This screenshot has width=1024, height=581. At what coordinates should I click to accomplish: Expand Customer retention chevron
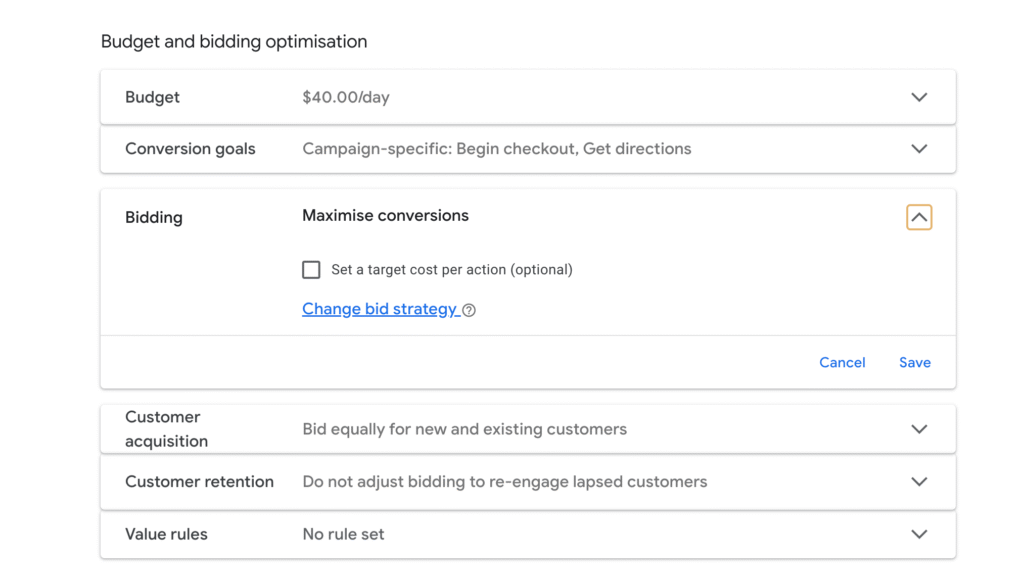tap(919, 482)
